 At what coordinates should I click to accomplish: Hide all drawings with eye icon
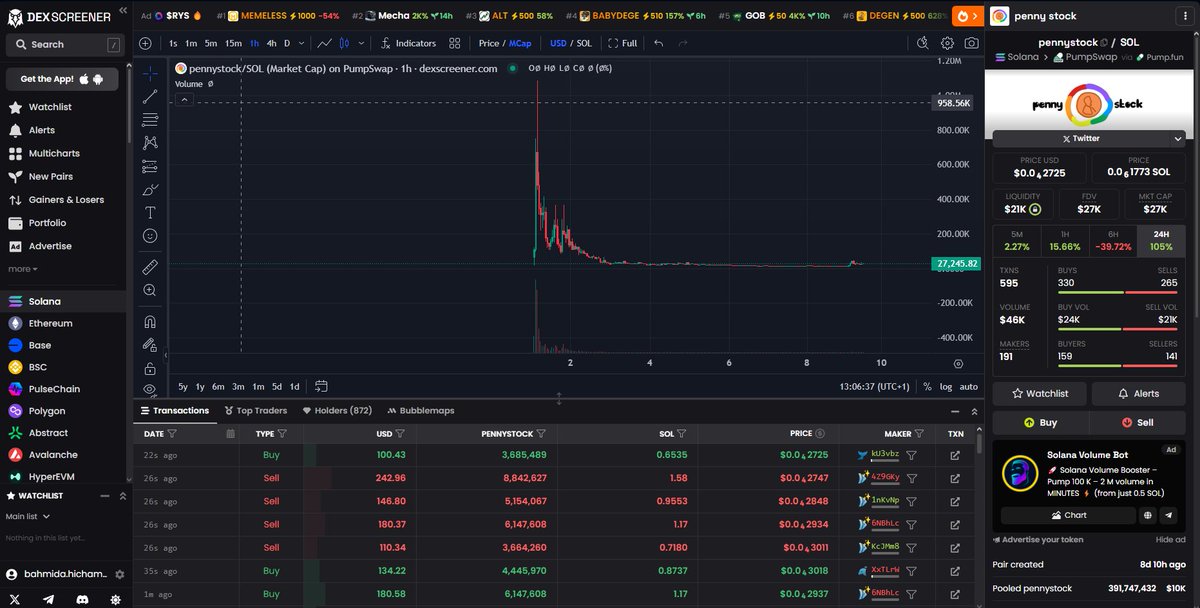(x=150, y=388)
